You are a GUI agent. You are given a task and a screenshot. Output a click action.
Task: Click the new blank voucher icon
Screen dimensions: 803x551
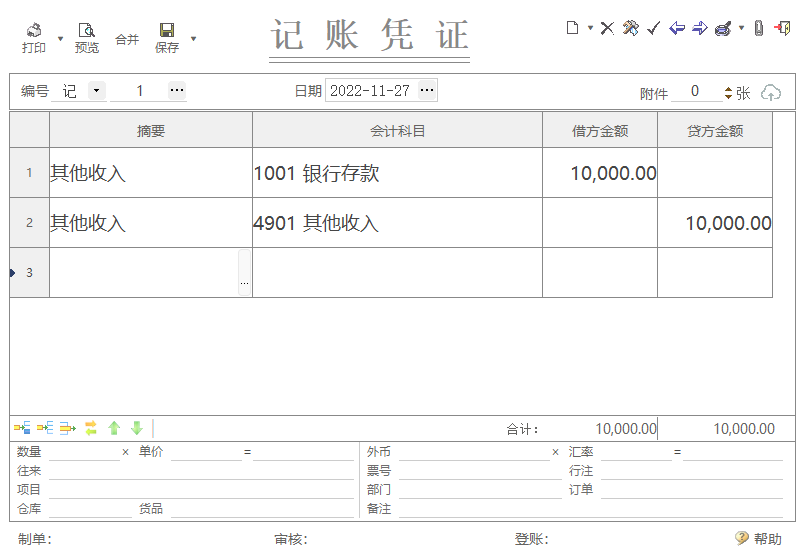(573, 28)
